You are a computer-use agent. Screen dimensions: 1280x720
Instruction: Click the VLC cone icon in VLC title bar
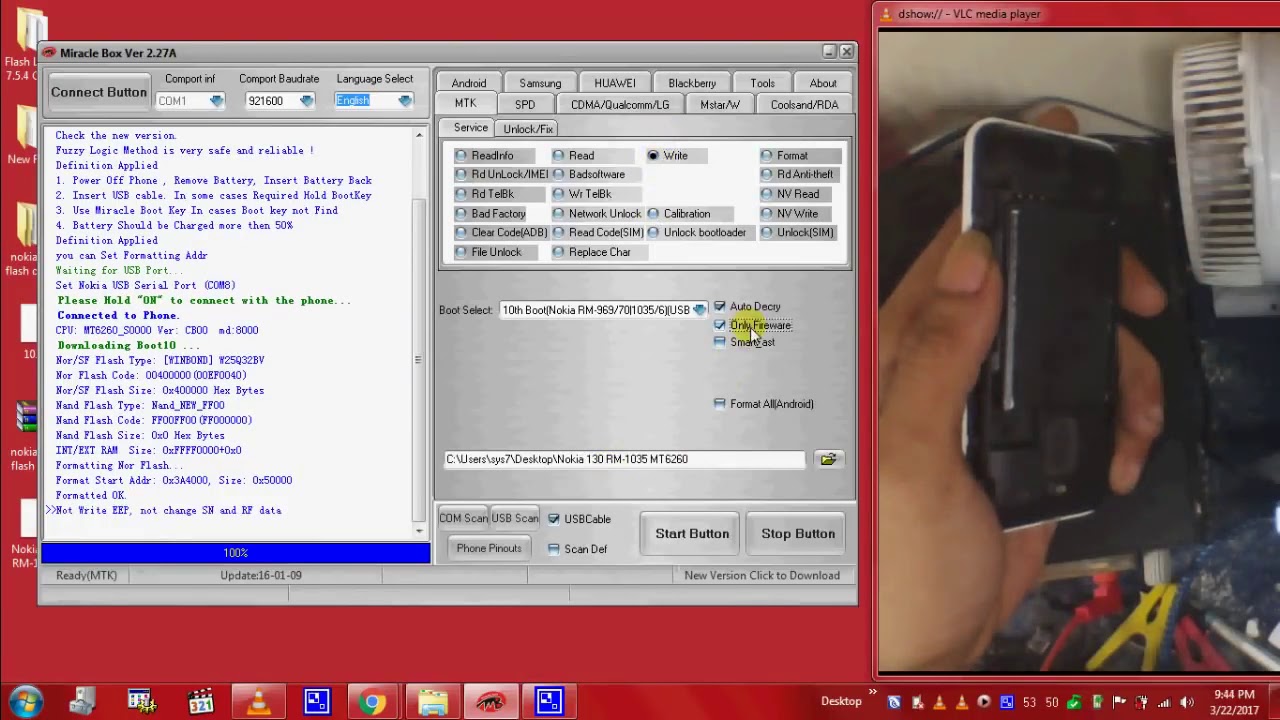[887, 14]
